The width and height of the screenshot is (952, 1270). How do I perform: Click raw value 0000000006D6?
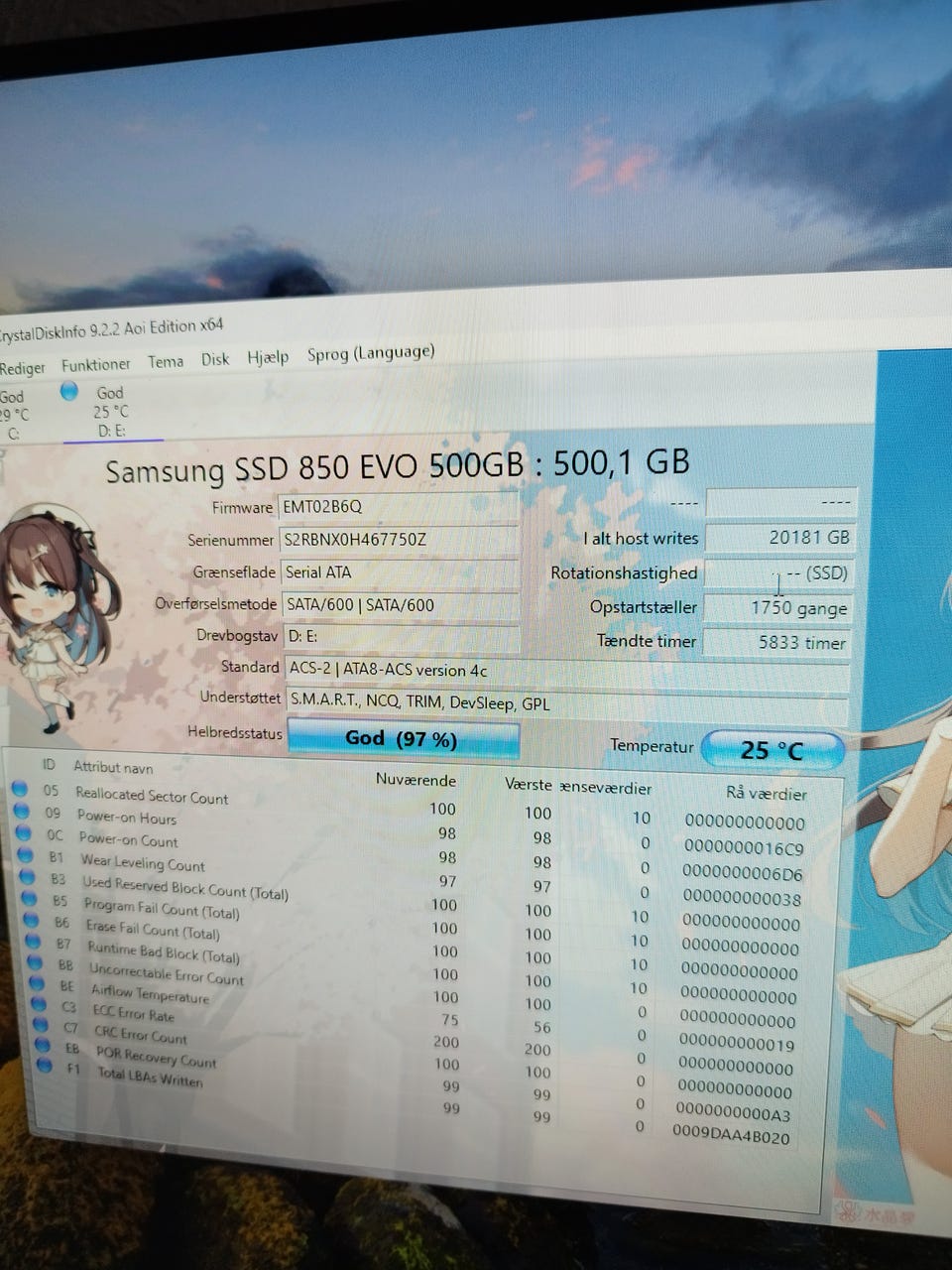743,873
